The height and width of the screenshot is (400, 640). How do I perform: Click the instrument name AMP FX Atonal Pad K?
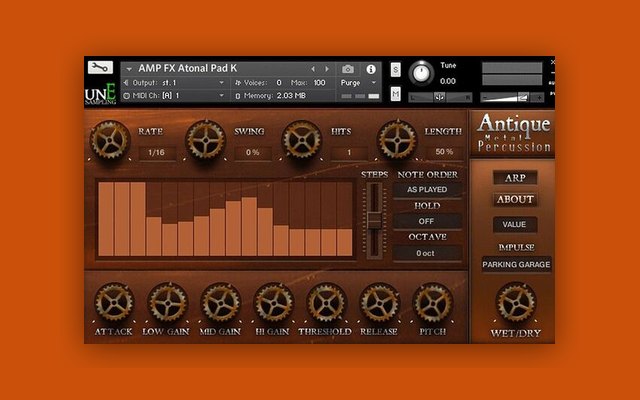187,69
